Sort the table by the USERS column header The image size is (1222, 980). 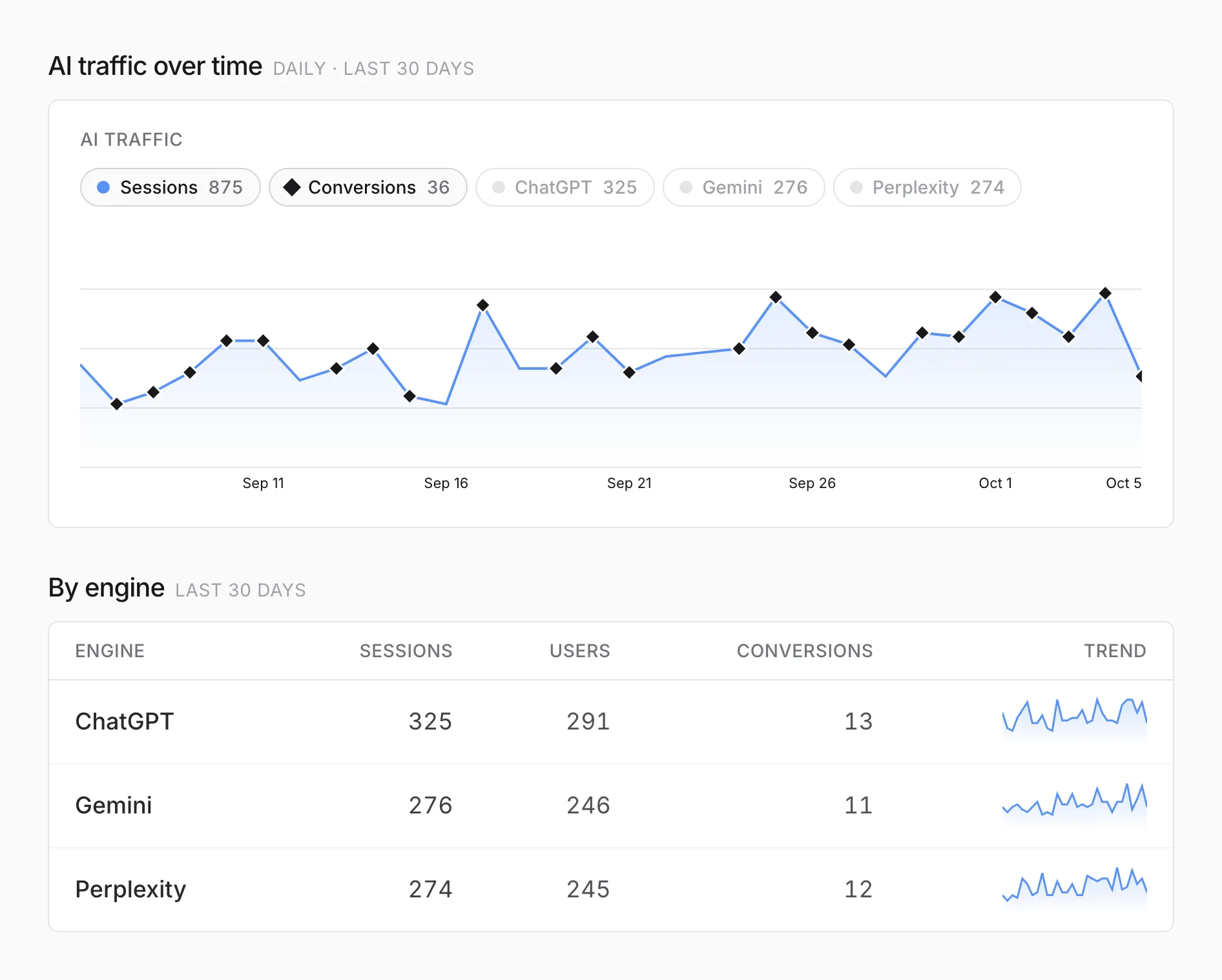pos(579,651)
